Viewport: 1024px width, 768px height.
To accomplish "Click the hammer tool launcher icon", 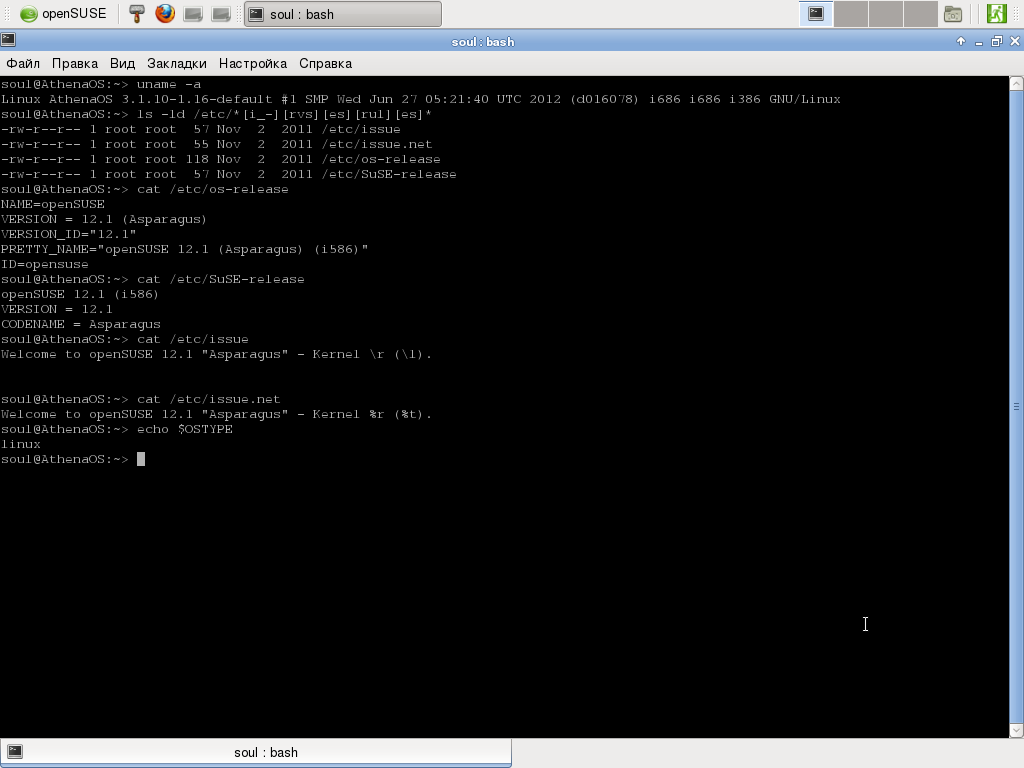I will point(136,14).
